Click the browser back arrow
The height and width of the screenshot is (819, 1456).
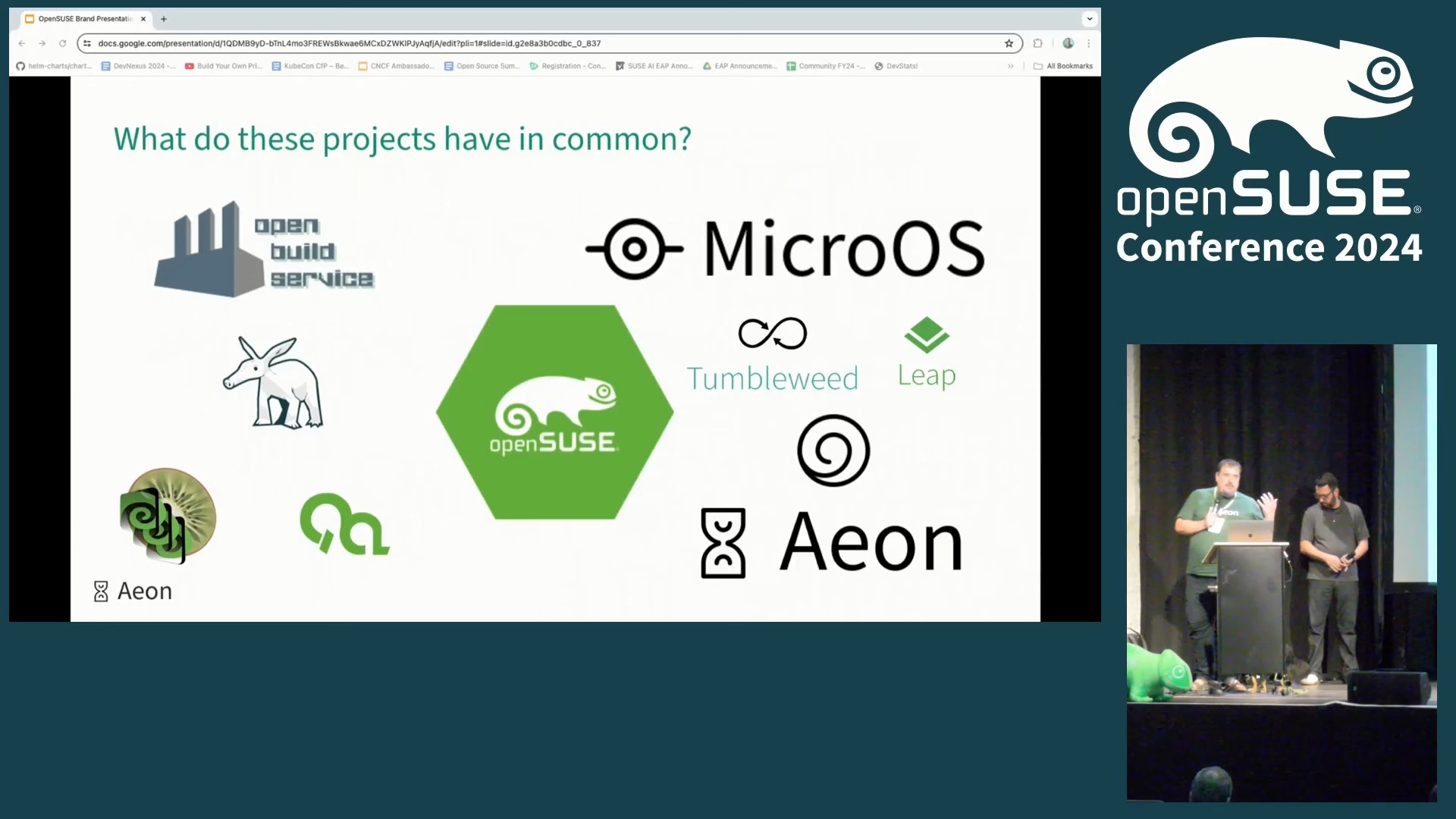tap(22, 43)
